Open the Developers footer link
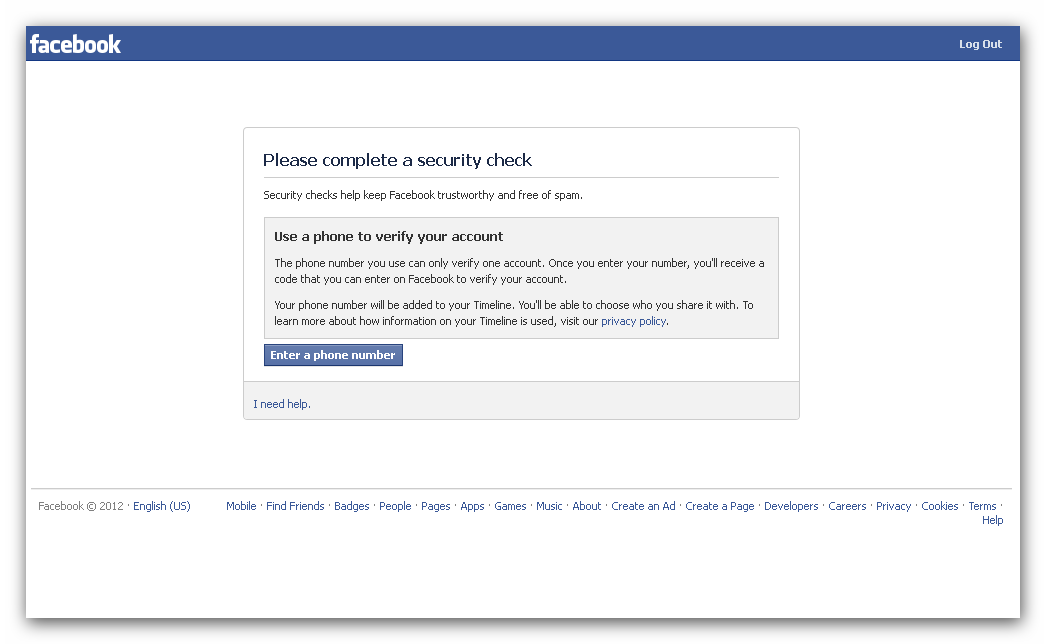This screenshot has width=1046, height=644. pyautogui.click(x=791, y=506)
